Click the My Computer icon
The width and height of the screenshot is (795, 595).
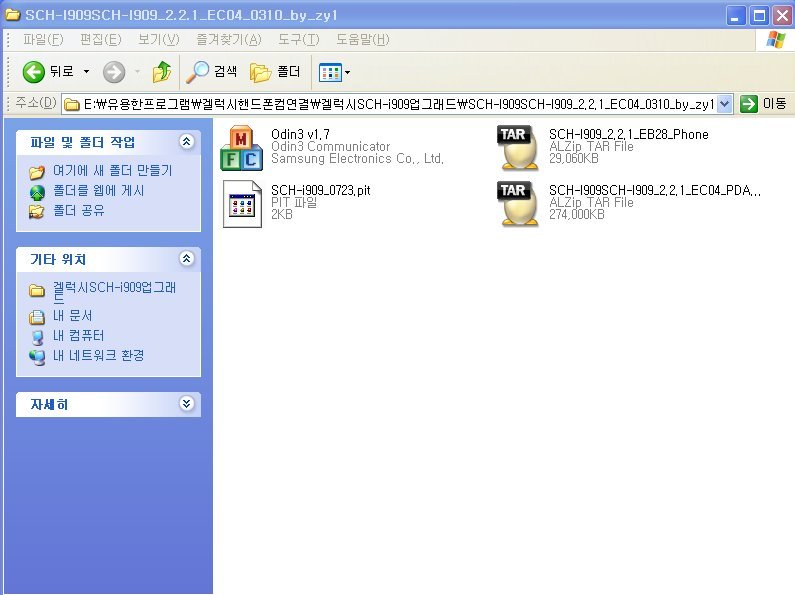37,337
